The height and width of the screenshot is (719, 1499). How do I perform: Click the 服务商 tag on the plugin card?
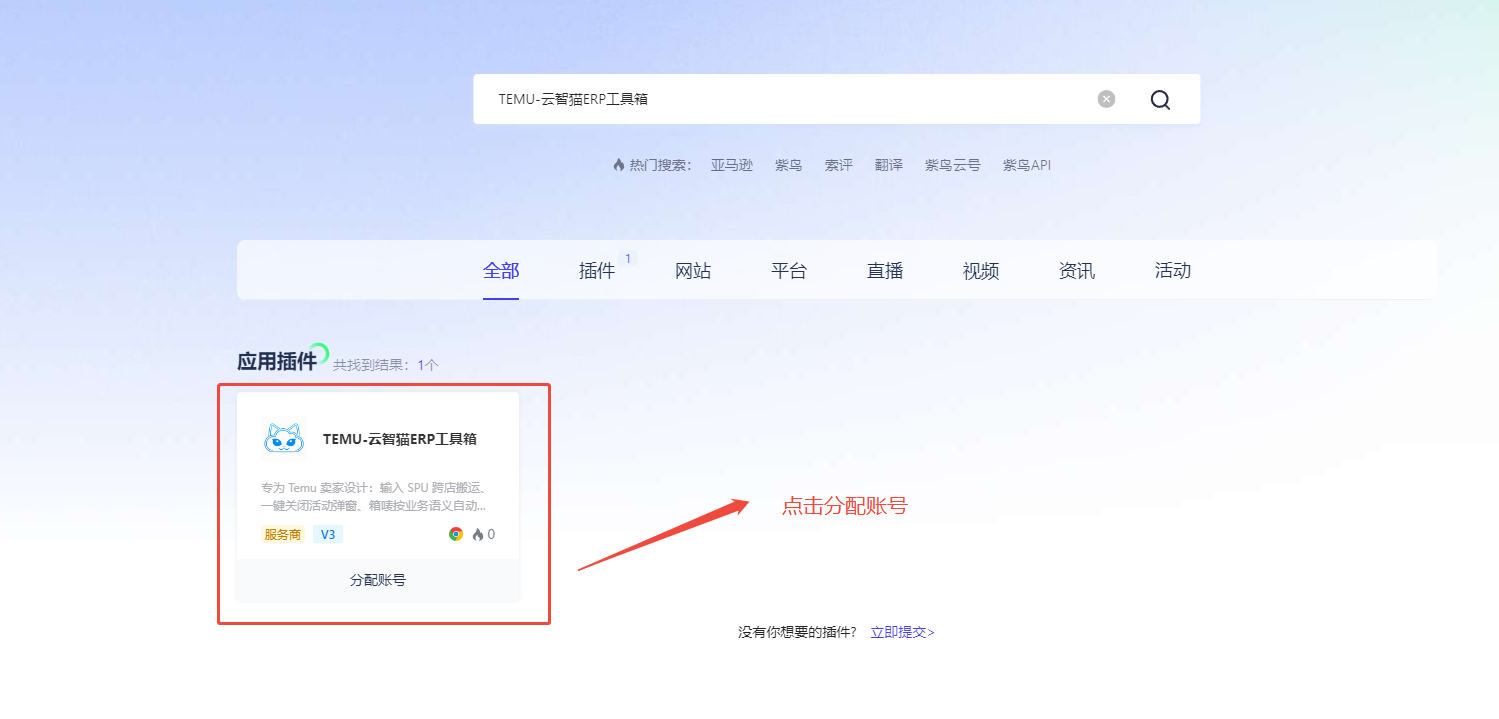(x=283, y=535)
